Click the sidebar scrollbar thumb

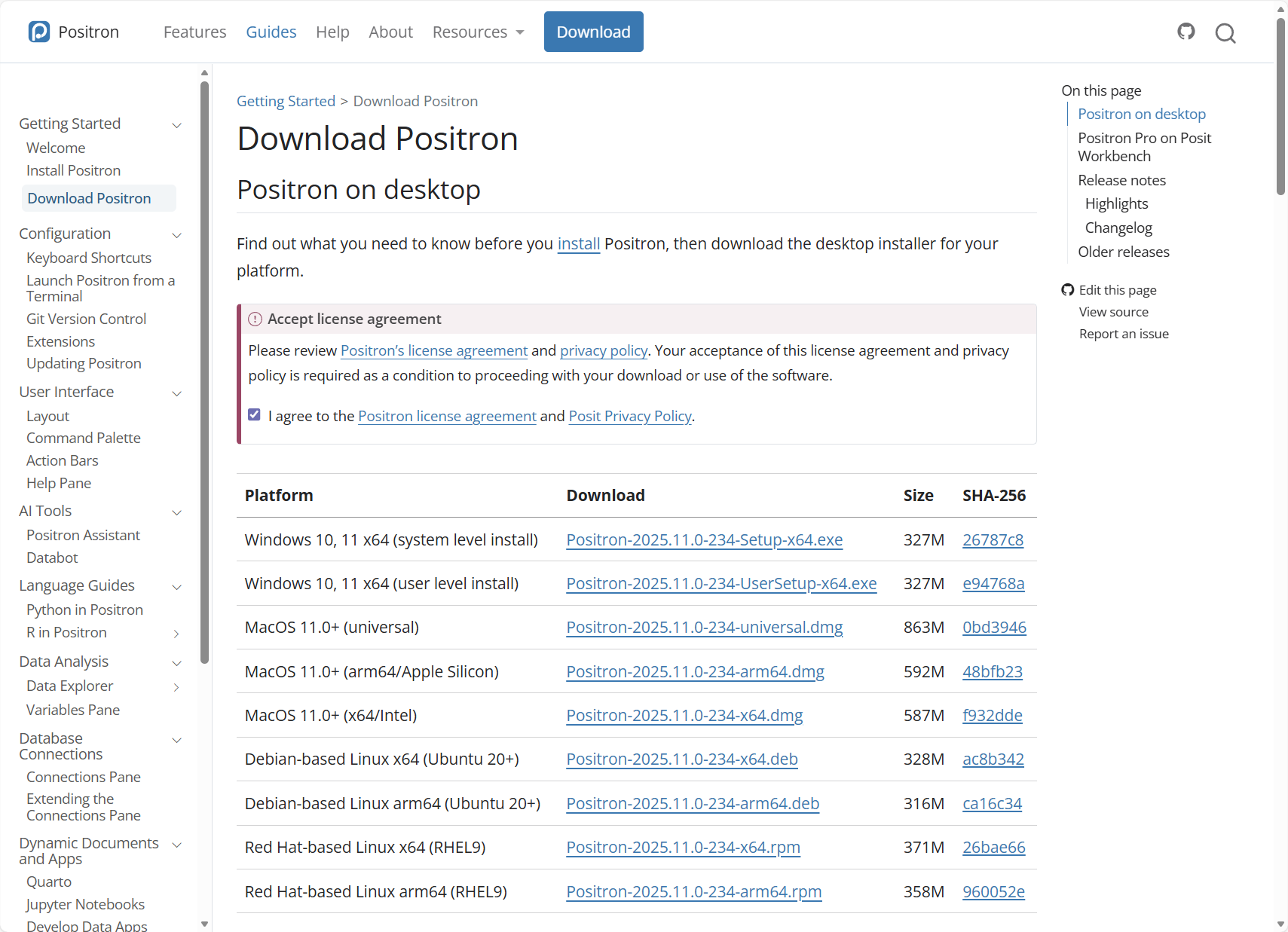pyautogui.click(x=204, y=372)
